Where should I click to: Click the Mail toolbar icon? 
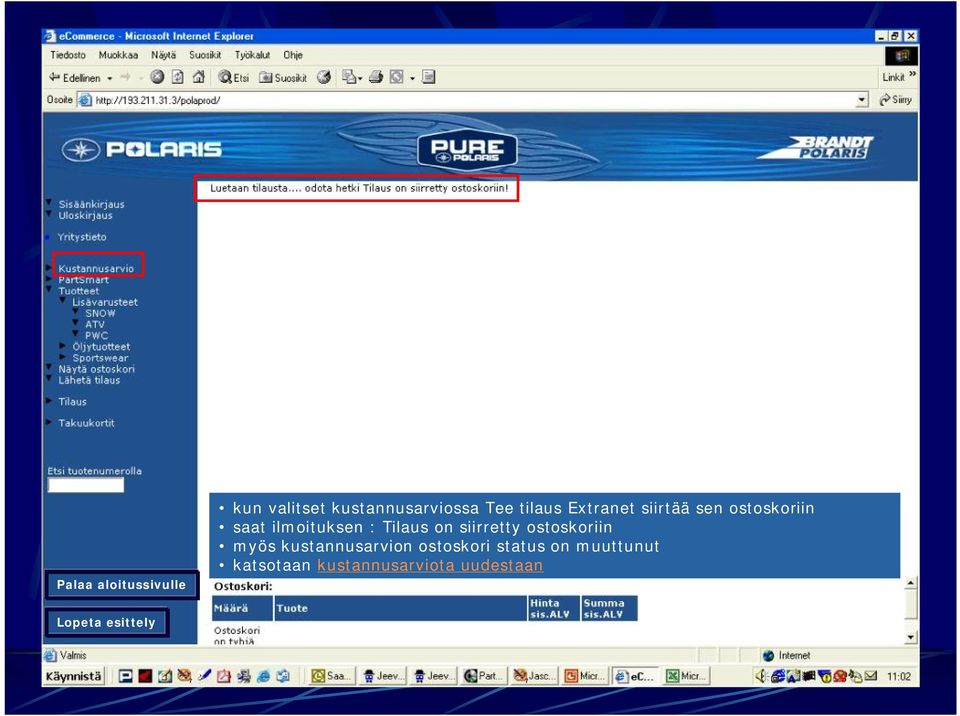pyautogui.click(x=351, y=77)
